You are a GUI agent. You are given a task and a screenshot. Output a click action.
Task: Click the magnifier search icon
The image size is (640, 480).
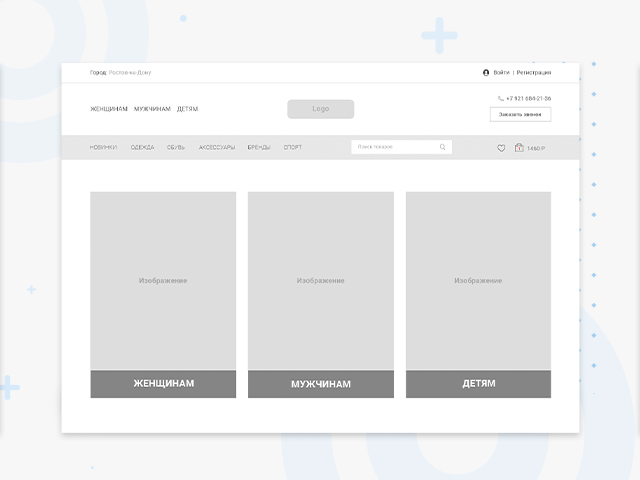[x=442, y=147]
